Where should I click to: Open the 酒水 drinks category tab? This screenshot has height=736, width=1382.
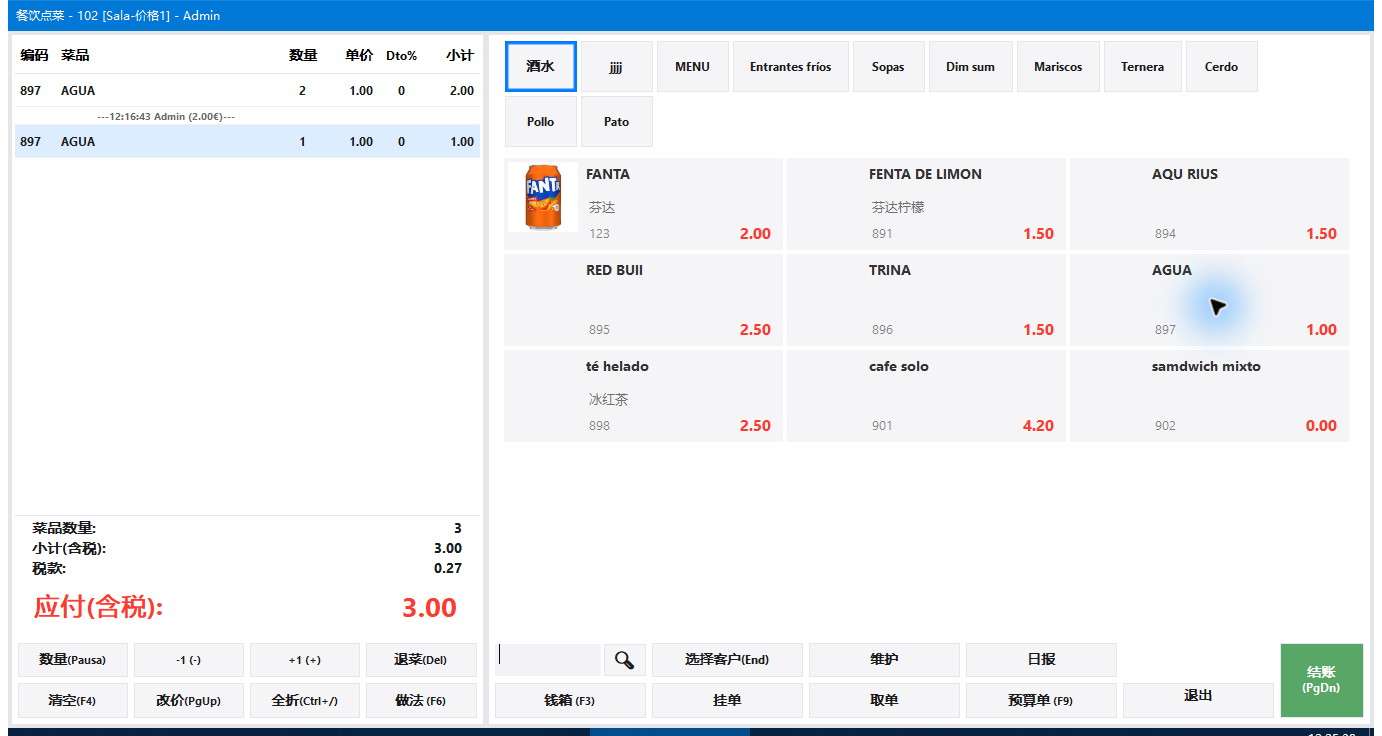[541, 67]
